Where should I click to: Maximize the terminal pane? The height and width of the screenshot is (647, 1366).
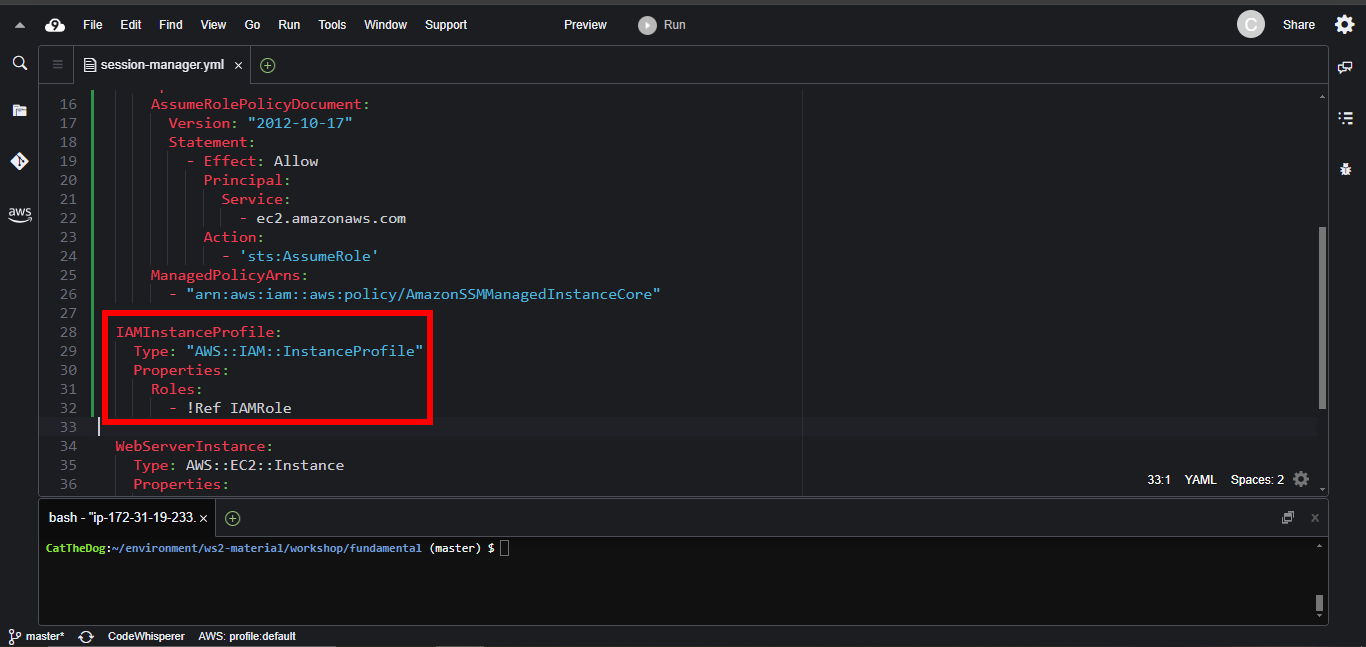point(1288,518)
